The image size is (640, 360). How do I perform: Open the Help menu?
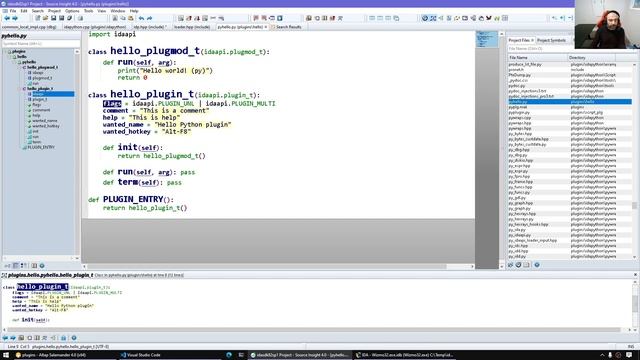[134, 11]
